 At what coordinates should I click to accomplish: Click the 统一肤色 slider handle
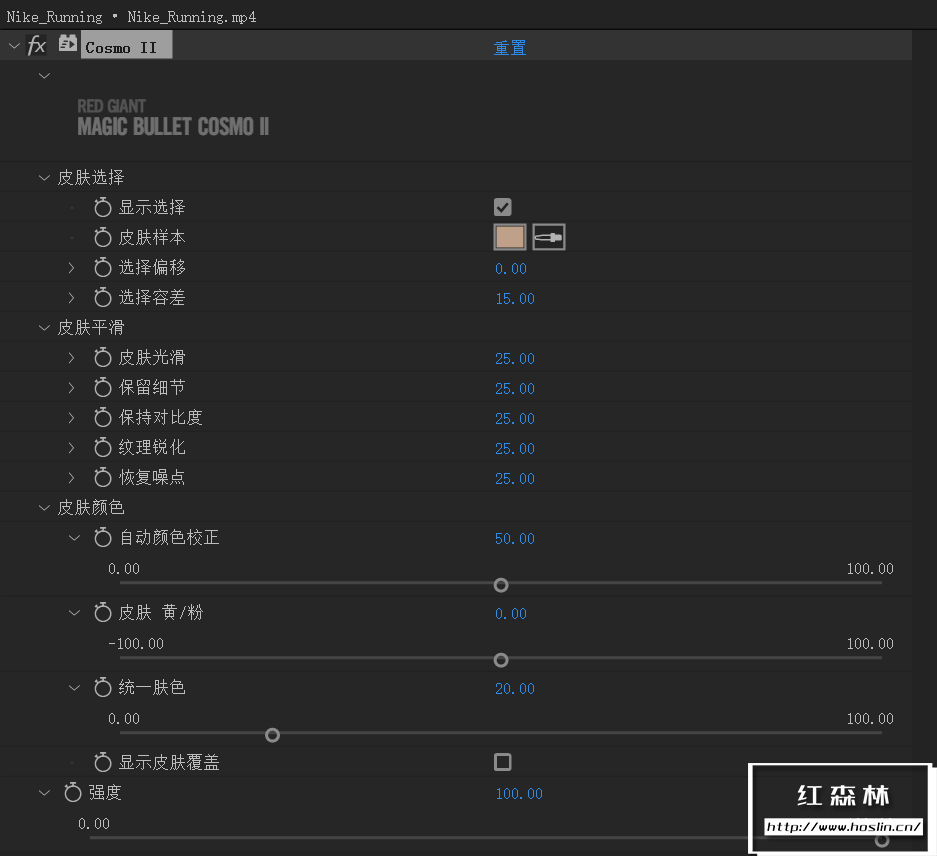(x=272, y=735)
